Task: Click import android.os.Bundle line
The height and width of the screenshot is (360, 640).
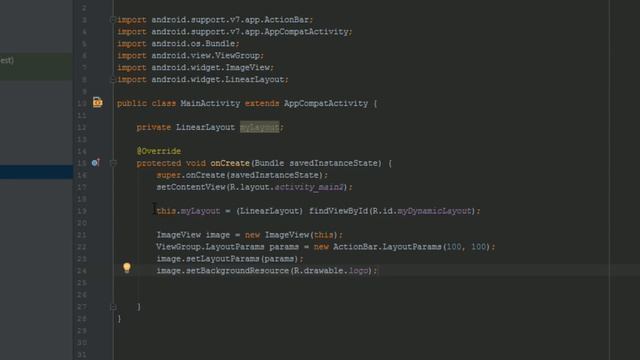Action: [178, 43]
